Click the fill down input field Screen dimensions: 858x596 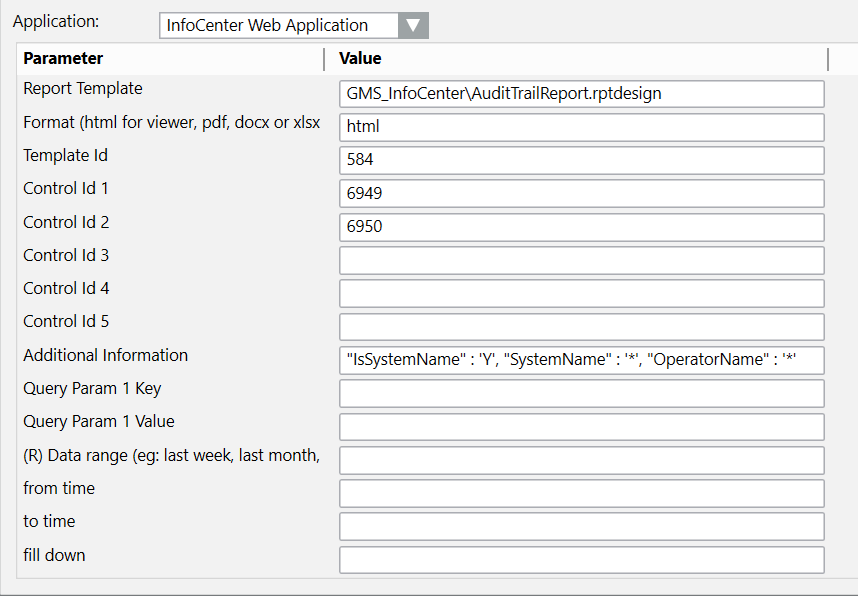(581, 559)
